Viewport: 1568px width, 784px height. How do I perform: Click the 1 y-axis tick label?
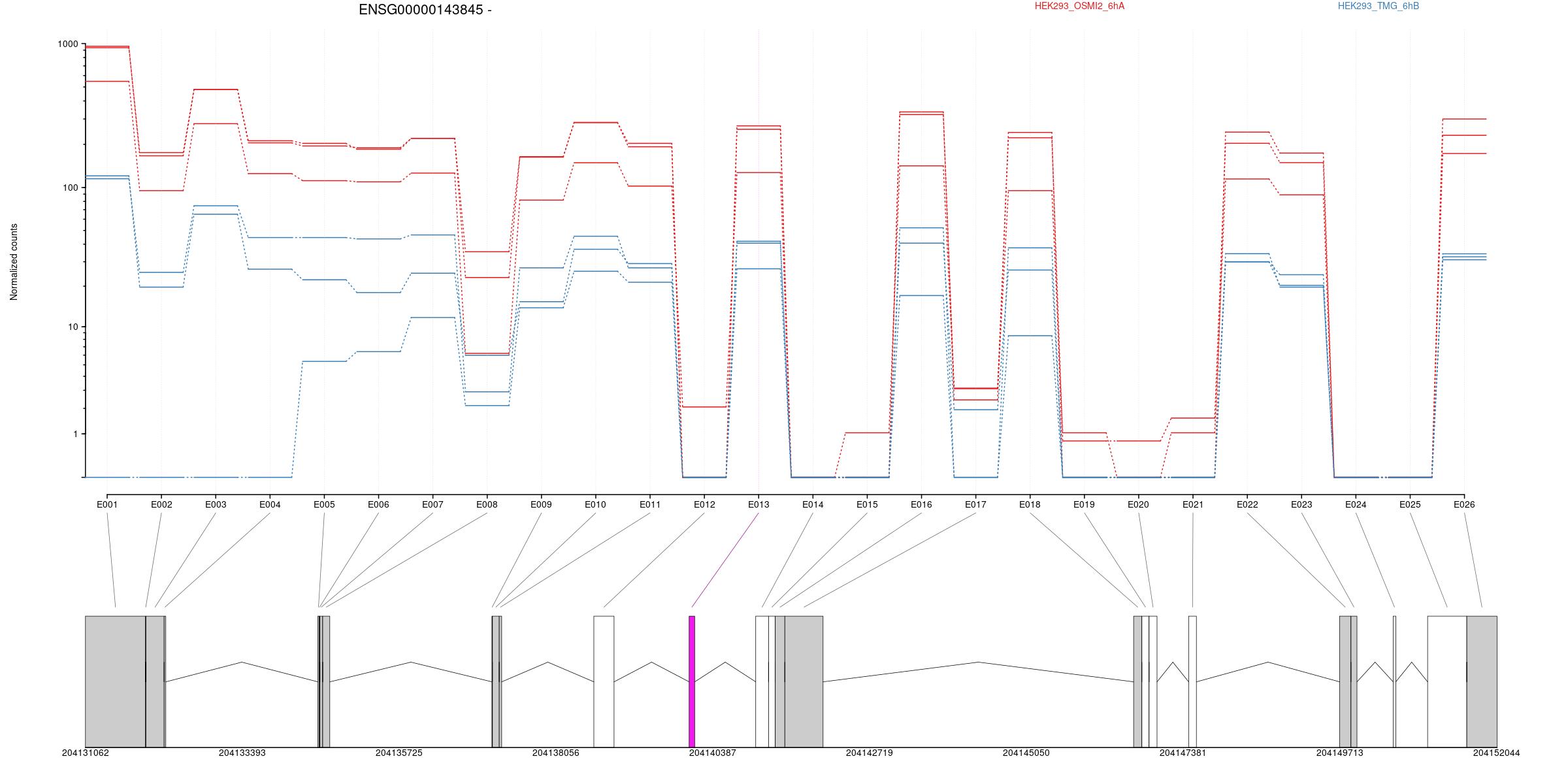click(75, 434)
